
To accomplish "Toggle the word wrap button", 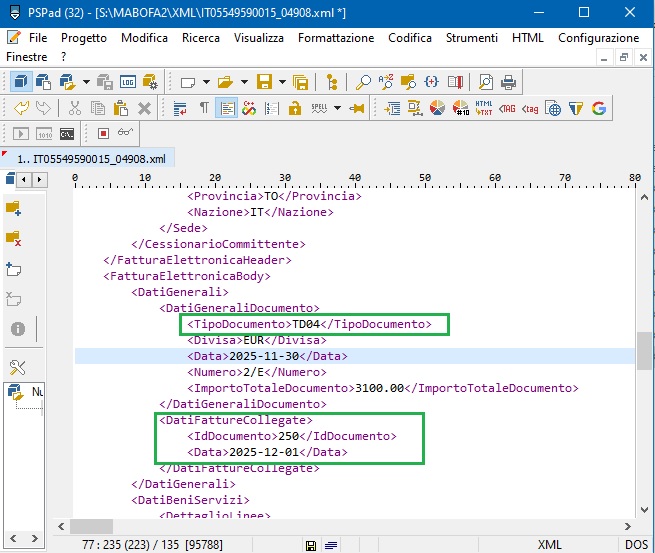I will coord(181,108).
